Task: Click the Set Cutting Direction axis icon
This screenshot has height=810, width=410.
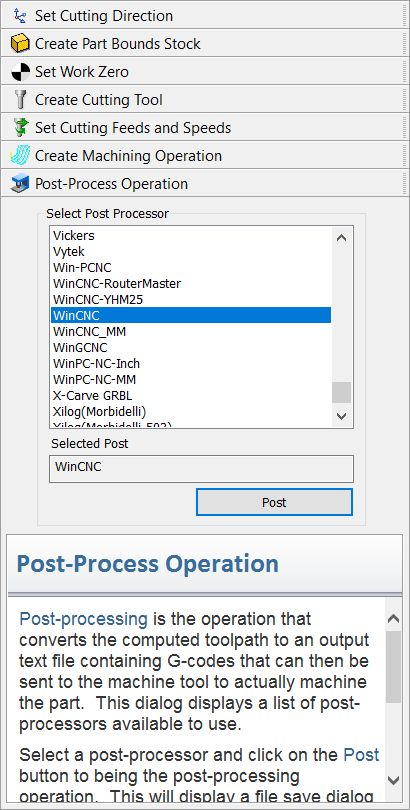Action: coord(20,15)
